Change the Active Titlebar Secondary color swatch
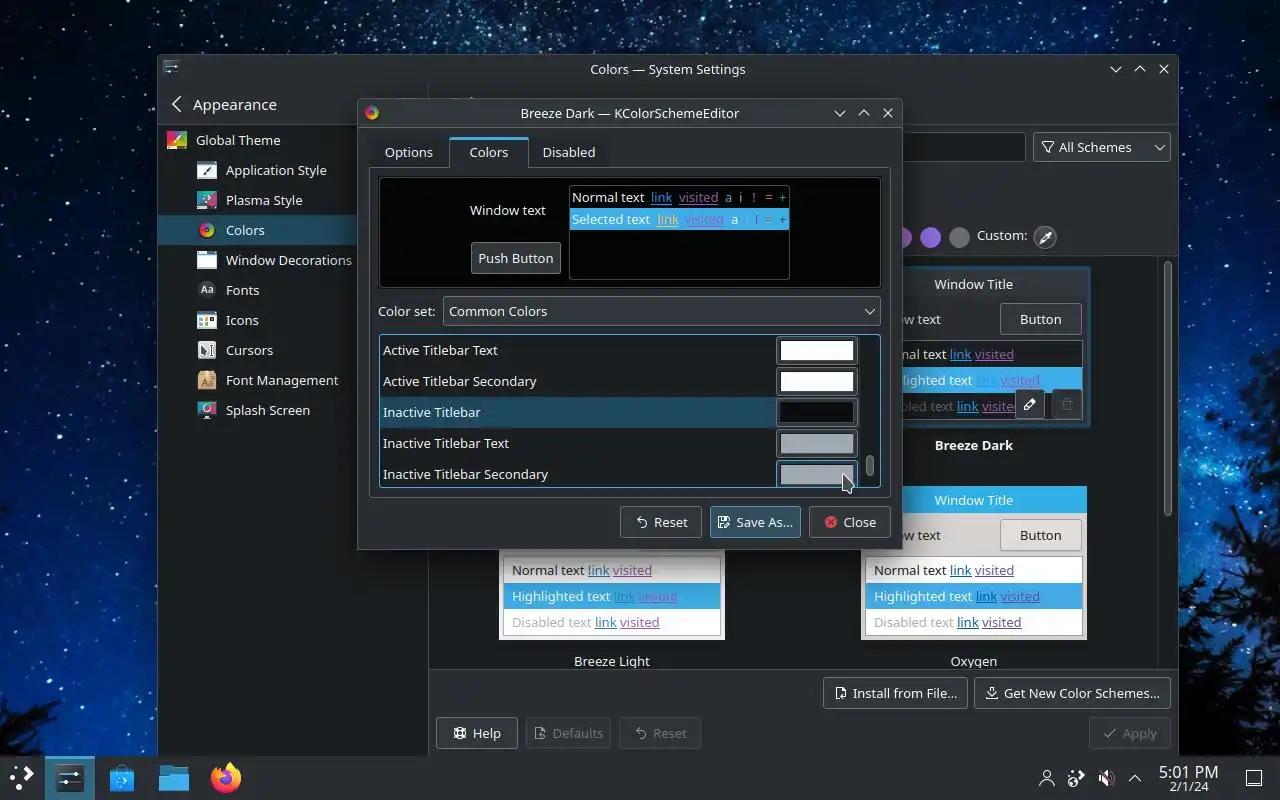Image resolution: width=1280 pixels, height=800 pixels. pos(817,381)
